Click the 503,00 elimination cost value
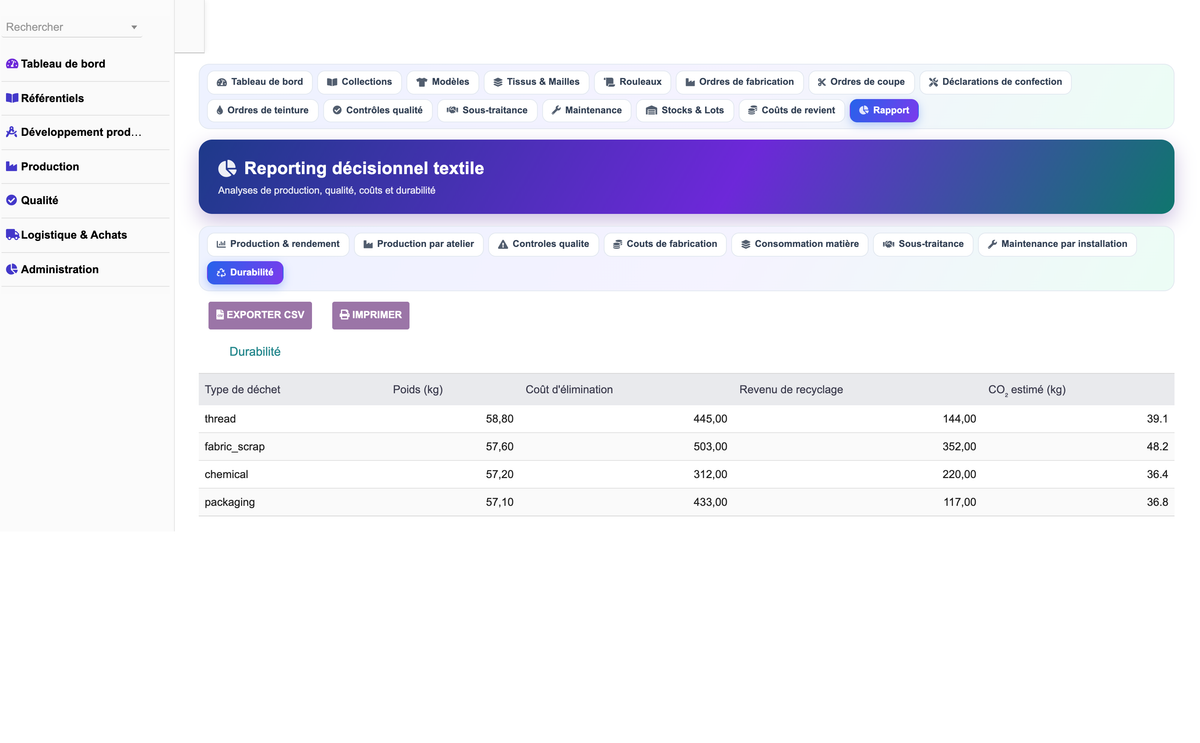This screenshot has width=1200, height=743. [x=710, y=447]
